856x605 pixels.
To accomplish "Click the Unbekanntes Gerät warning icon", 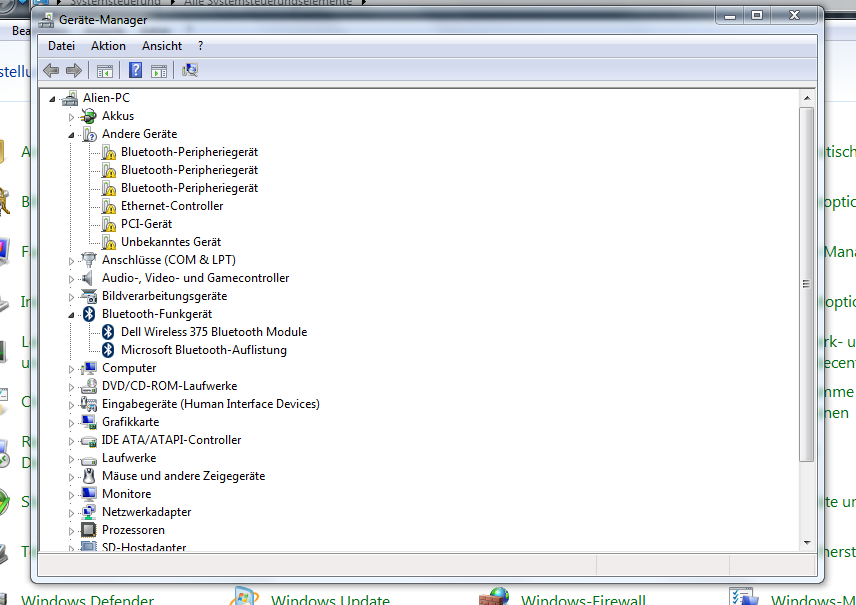I will pos(109,242).
